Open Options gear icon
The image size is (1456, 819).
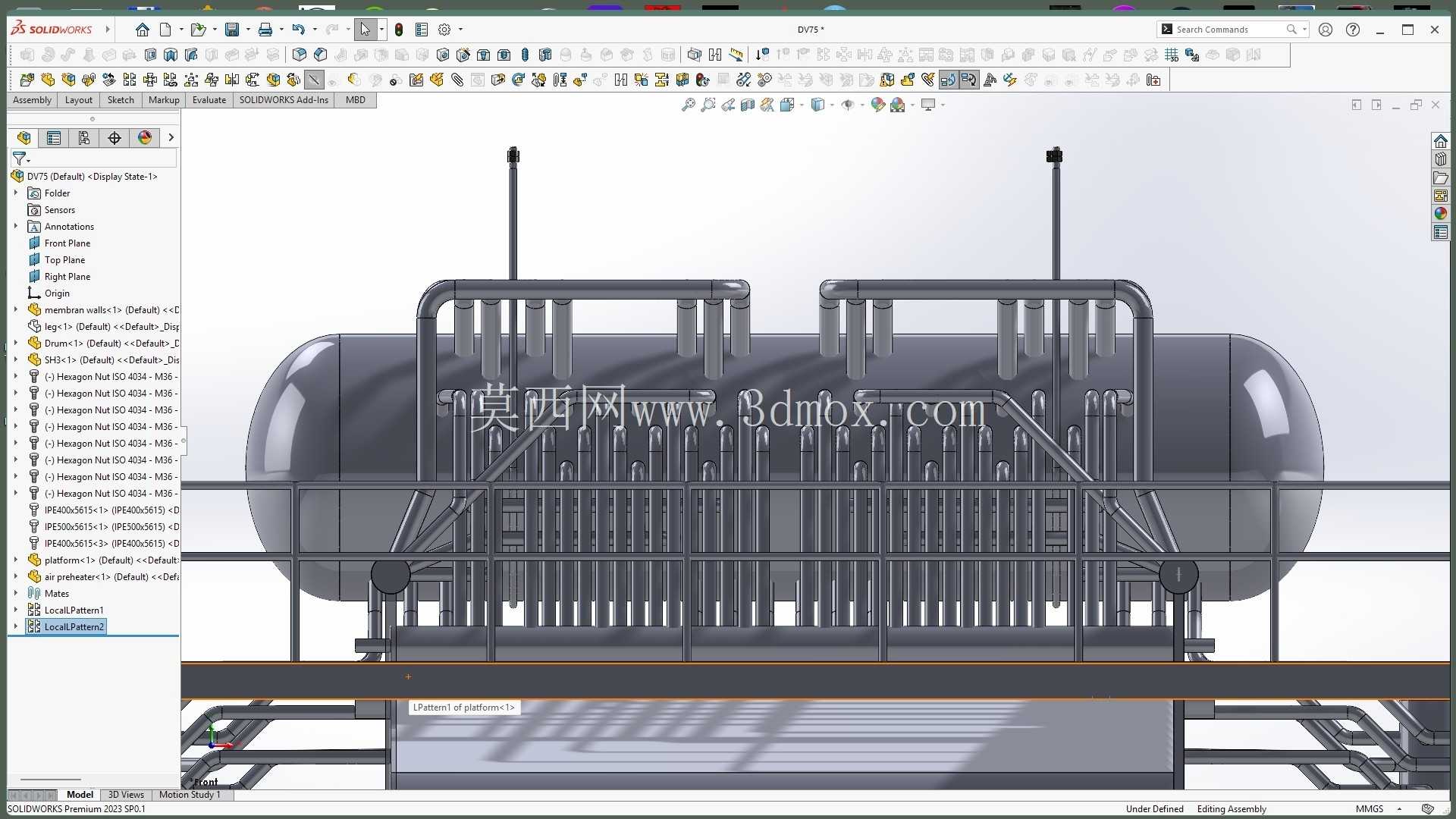click(444, 30)
